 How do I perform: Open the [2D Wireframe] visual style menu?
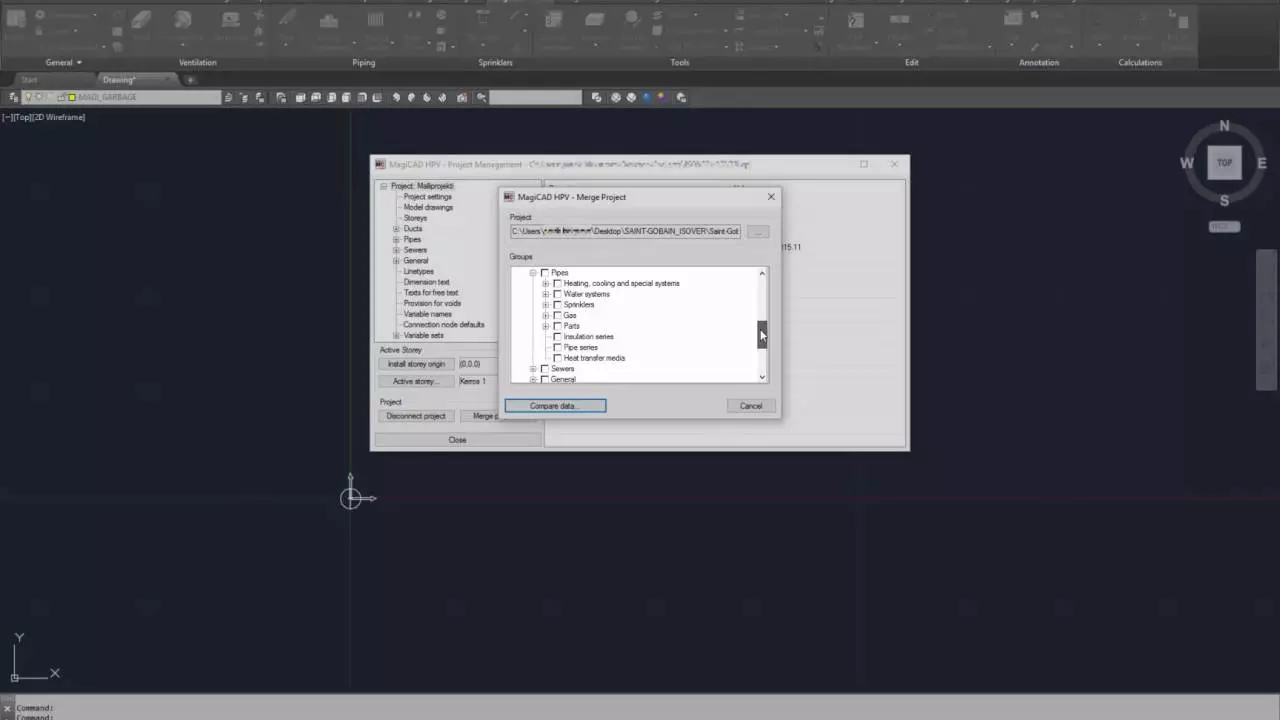point(59,117)
